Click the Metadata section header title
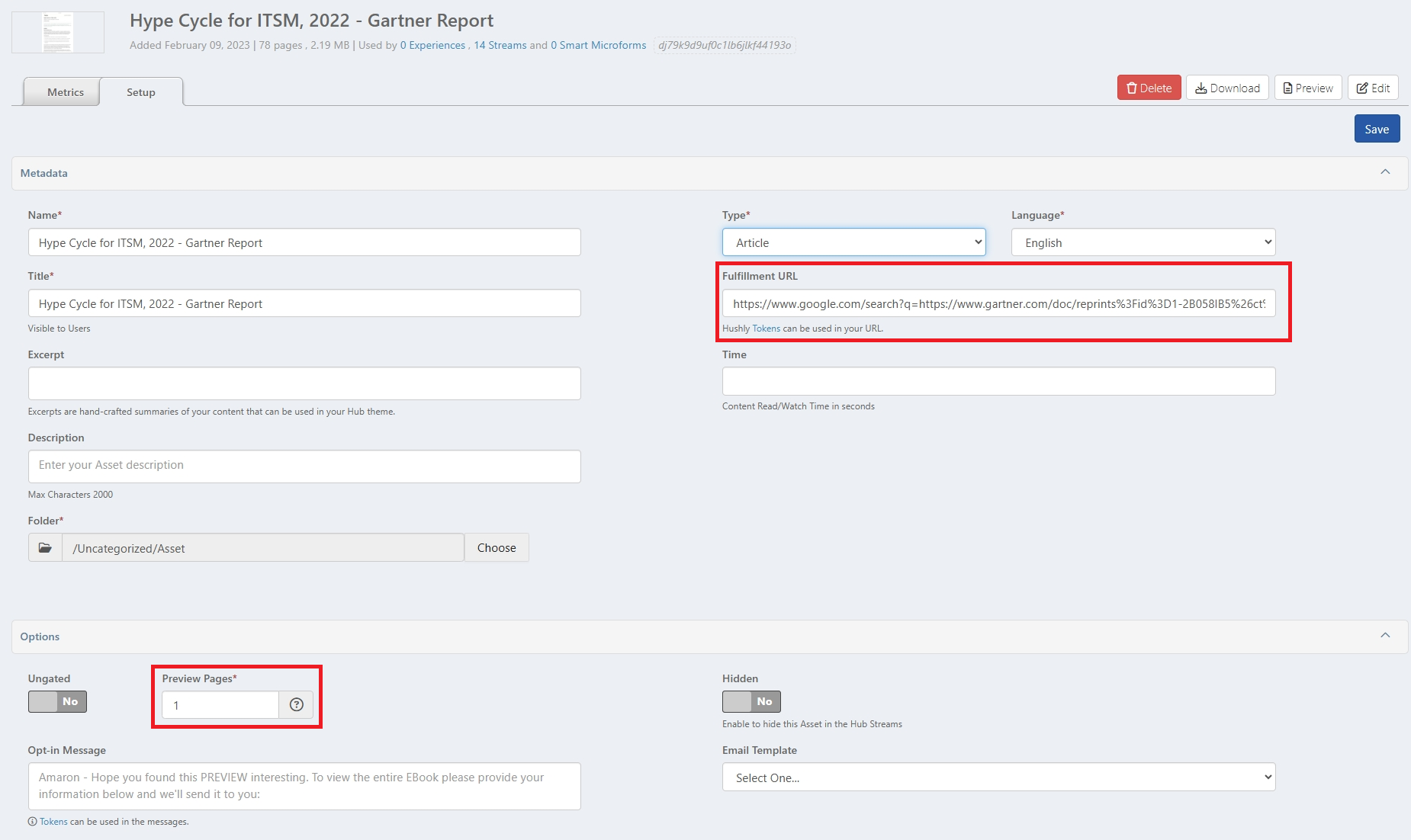 (x=43, y=173)
